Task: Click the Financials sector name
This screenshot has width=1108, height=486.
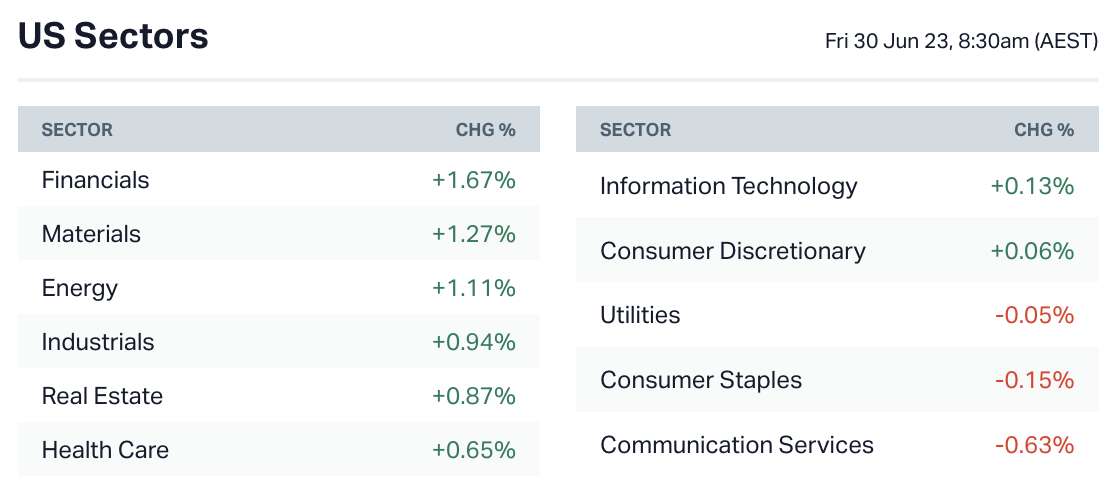Action: (95, 180)
